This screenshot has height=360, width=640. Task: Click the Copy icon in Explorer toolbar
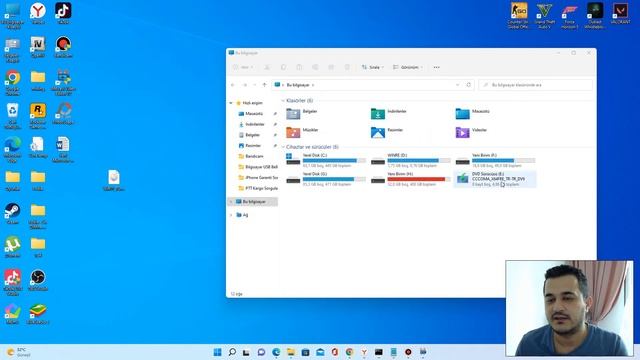[x=283, y=67]
